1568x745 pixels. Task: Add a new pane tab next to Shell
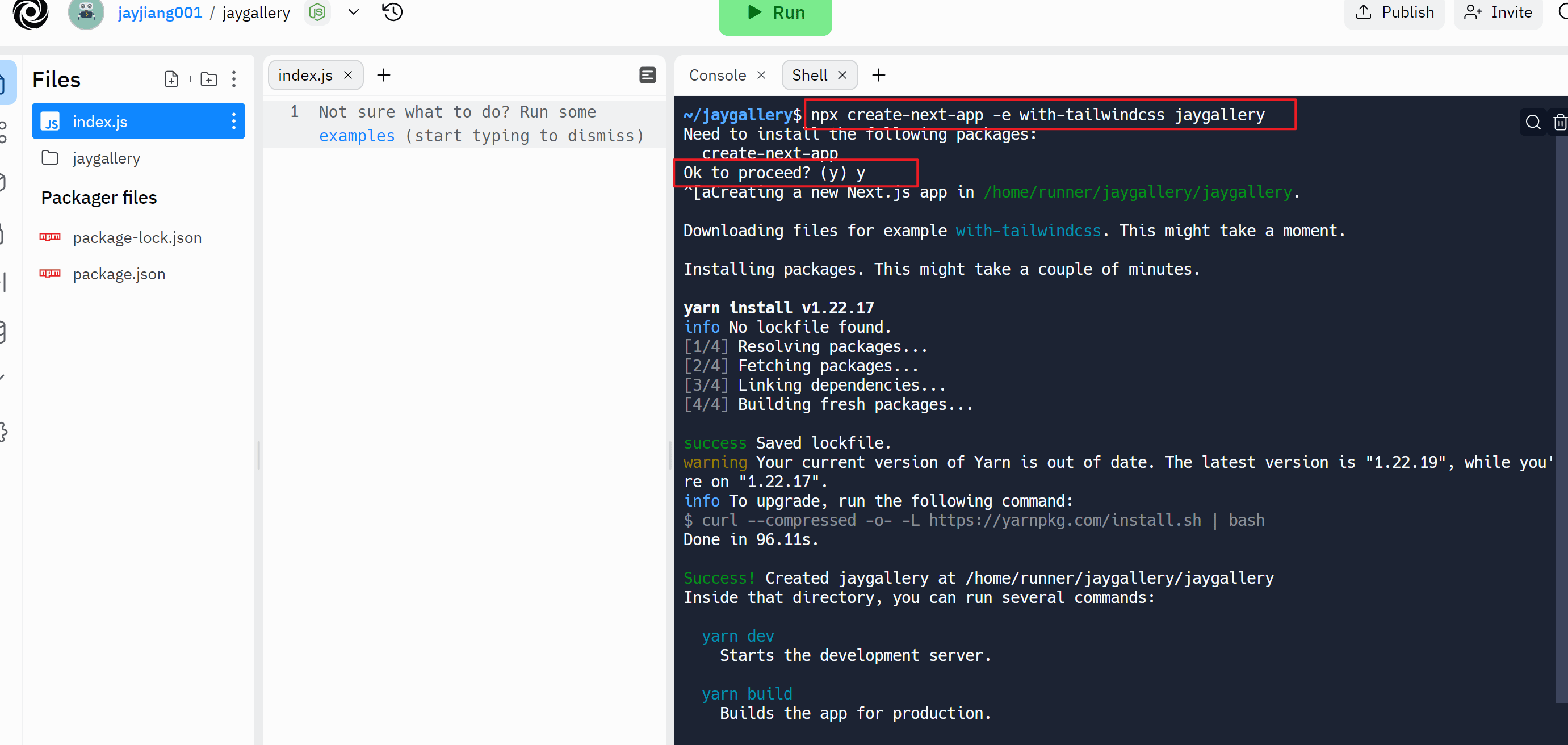(x=878, y=75)
